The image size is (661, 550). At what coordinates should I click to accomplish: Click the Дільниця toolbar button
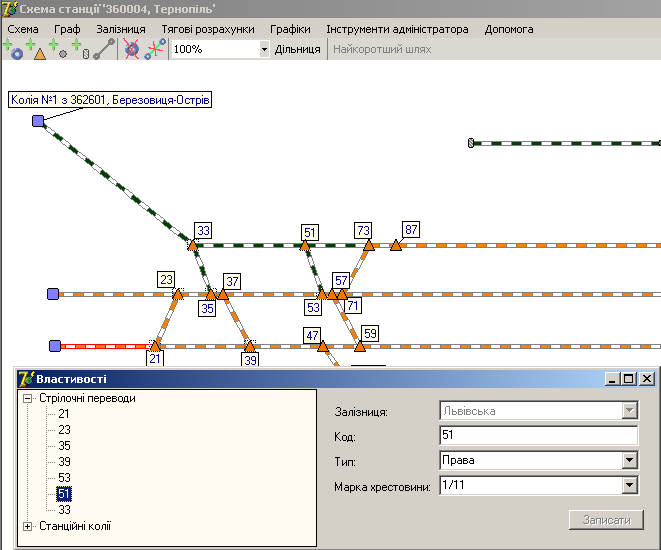pyautogui.click(x=297, y=49)
